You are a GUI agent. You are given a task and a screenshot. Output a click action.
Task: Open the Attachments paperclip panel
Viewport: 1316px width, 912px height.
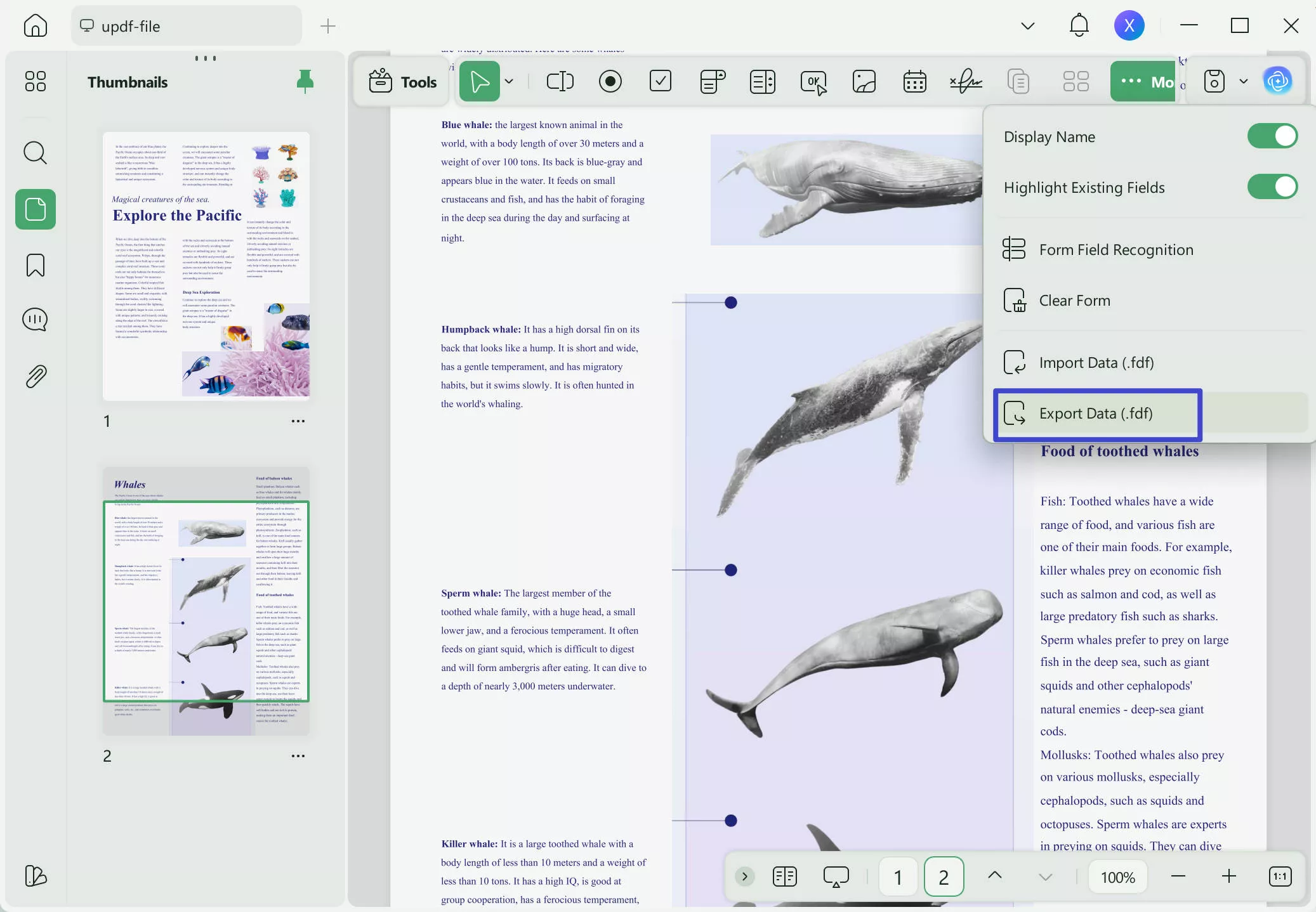point(36,376)
